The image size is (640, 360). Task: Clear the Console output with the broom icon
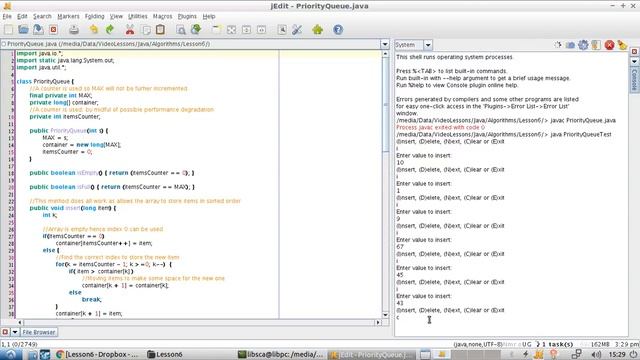[622, 45]
